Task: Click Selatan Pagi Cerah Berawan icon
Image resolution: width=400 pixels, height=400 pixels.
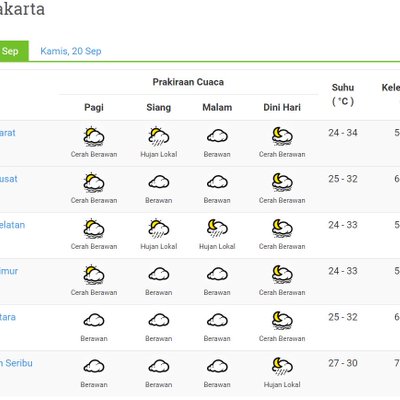Action: 94,229
